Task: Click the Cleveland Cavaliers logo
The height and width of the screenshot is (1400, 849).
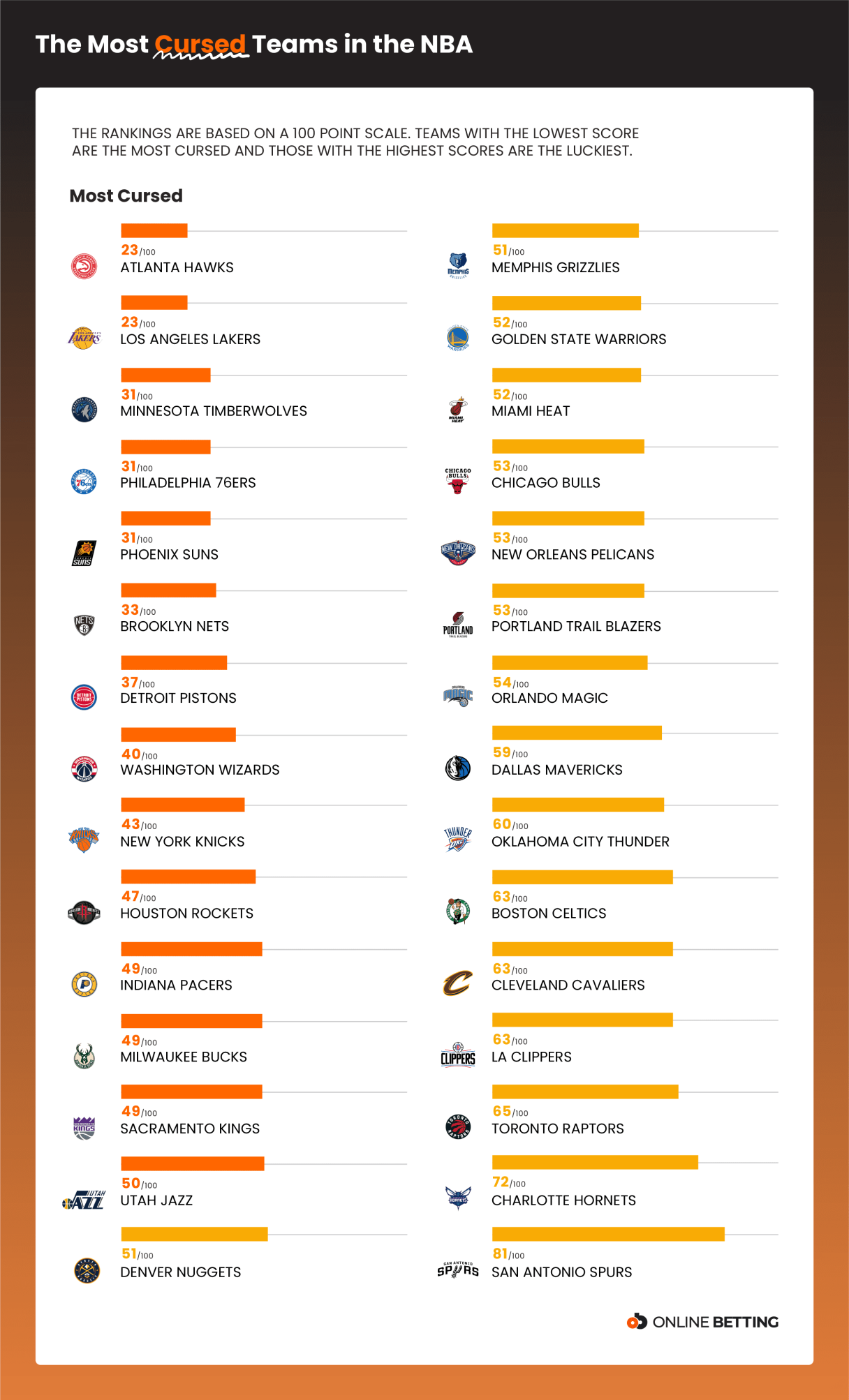Action: pos(458,983)
